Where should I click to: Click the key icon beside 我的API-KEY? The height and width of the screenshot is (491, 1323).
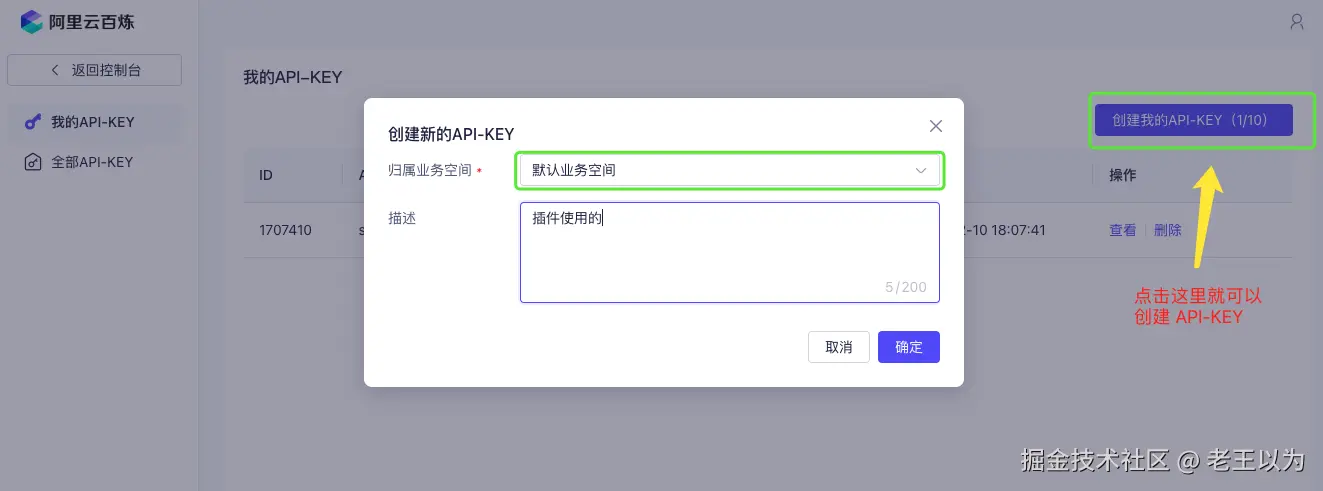click(x=32, y=122)
